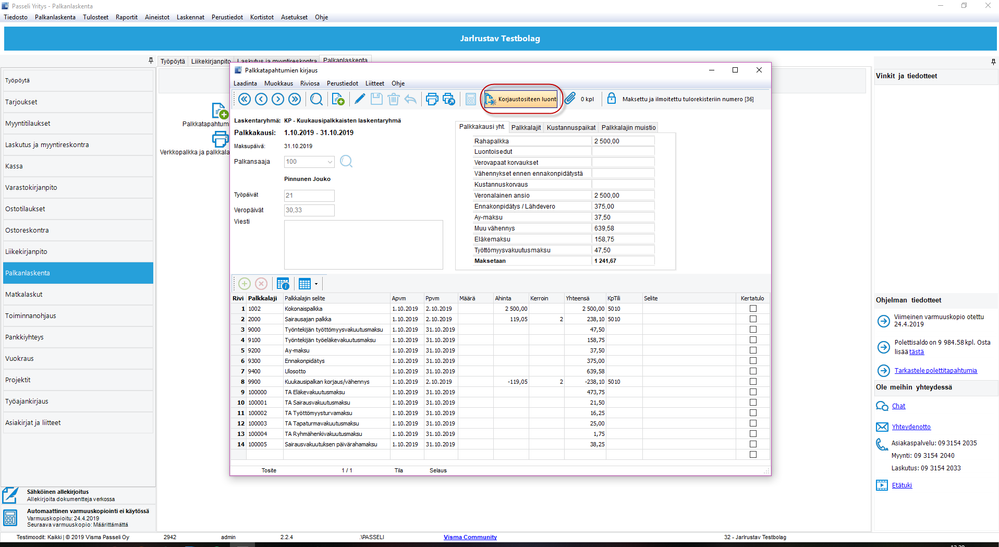The width and height of the screenshot is (999, 547).
Task: Click into the Viesti text box
Action: pyautogui.click(x=363, y=245)
